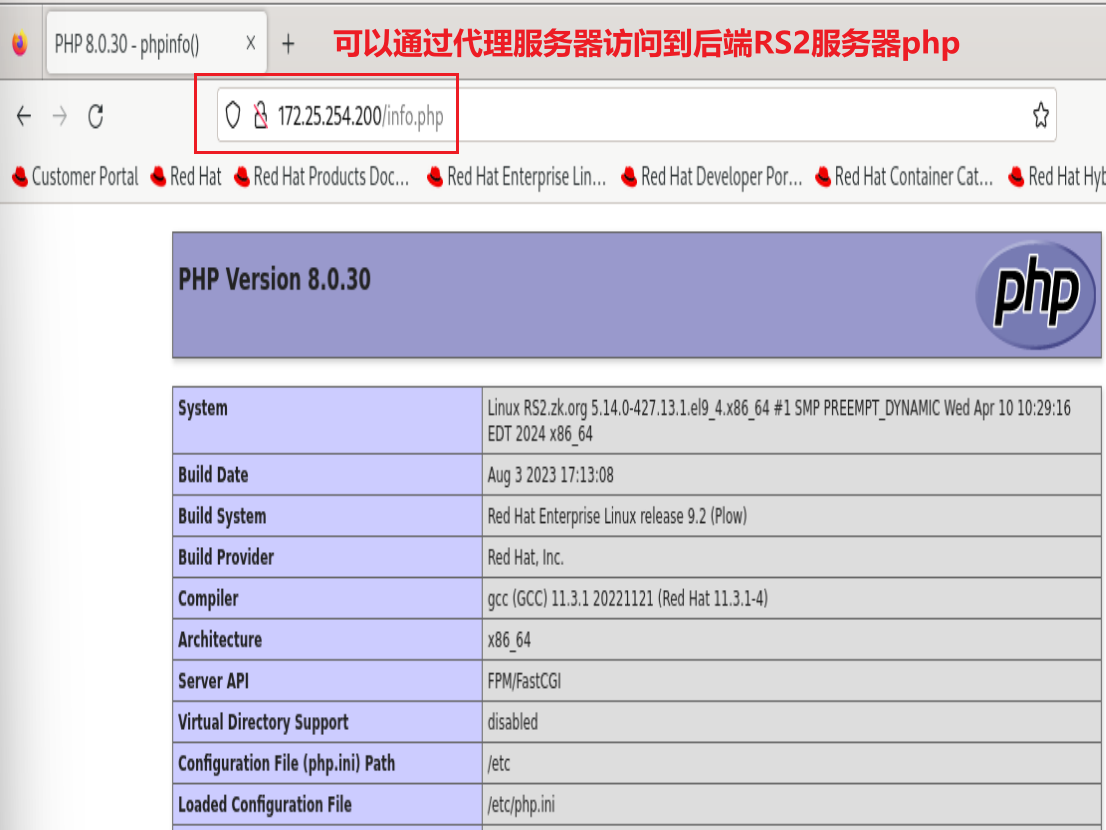Click the Firefox logo icon
This screenshot has width=1106, height=830.
(20, 44)
